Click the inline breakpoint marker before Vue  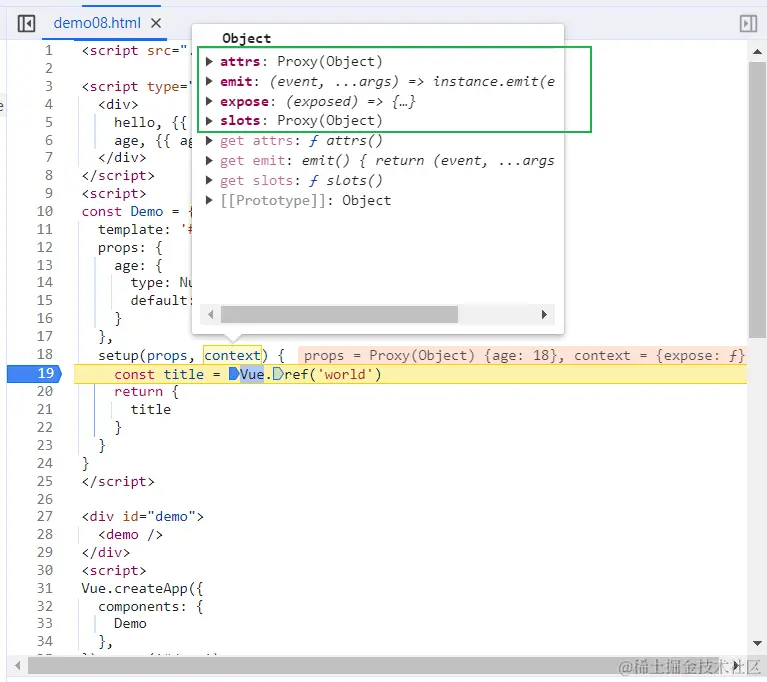point(234,374)
